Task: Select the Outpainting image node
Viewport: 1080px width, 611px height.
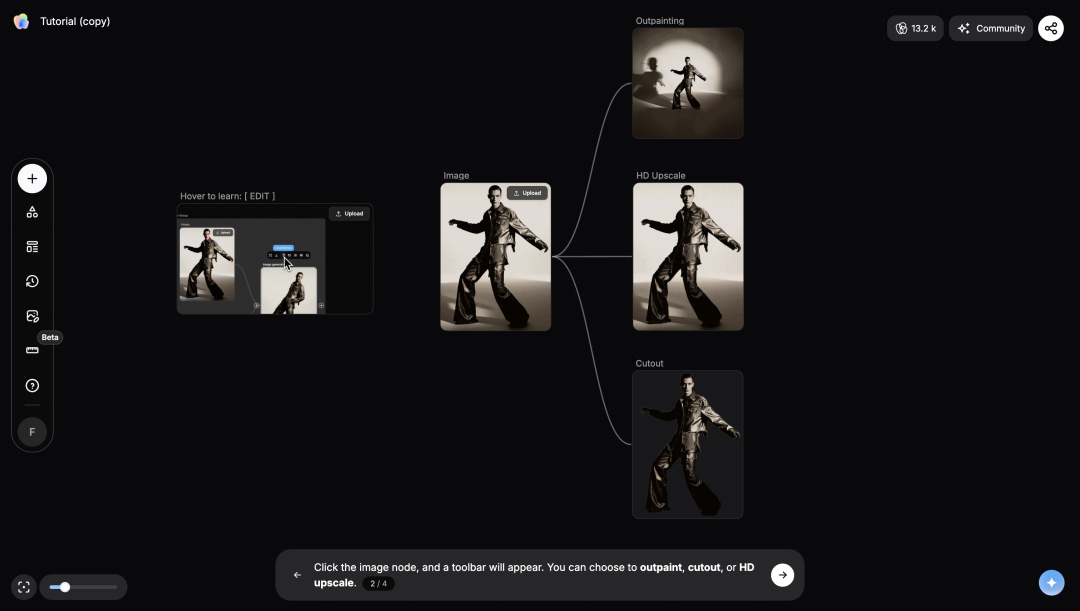Action: (x=687, y=83)
